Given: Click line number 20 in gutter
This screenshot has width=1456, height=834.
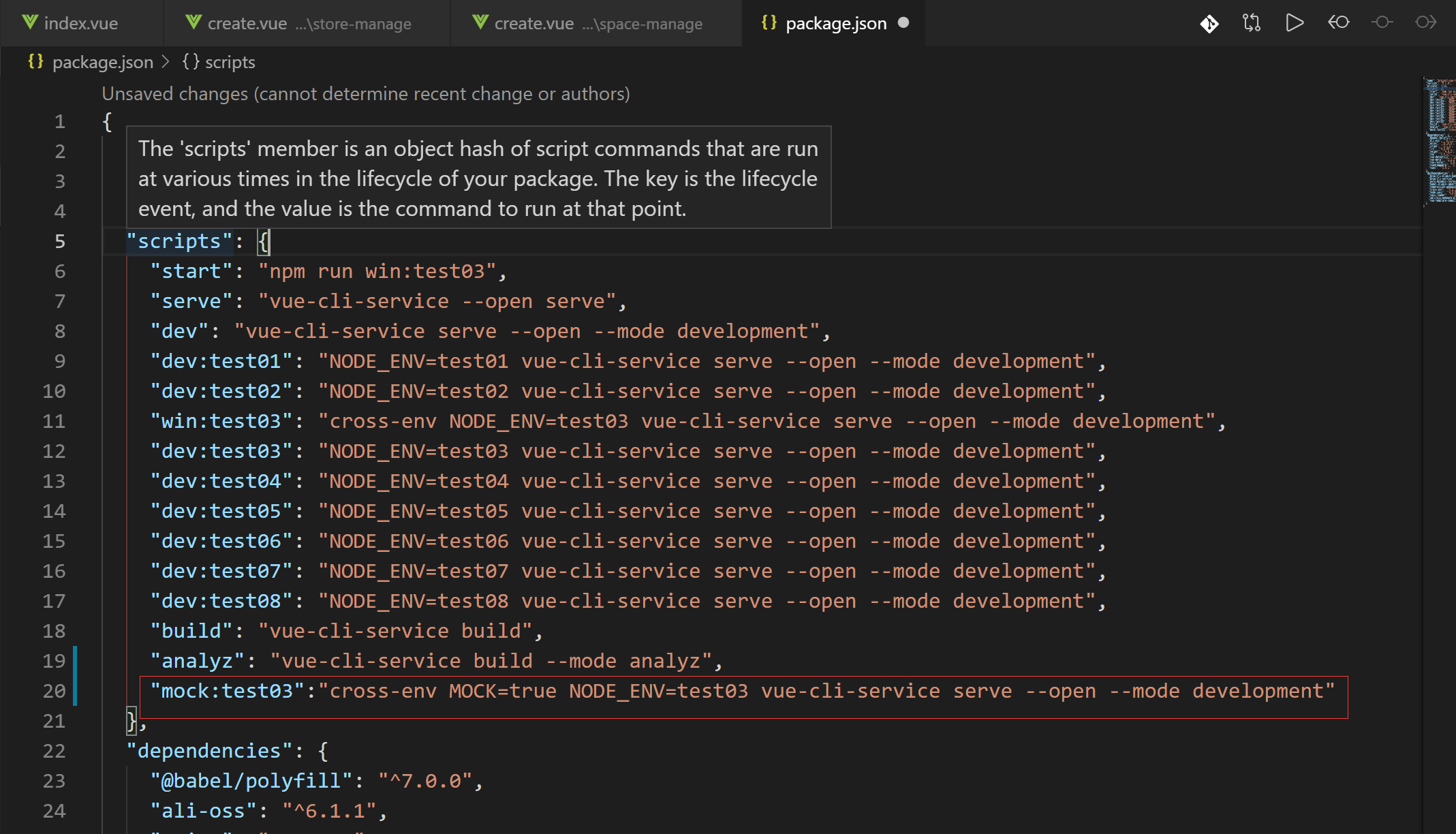Looking at the screenshot, I should pyautogui.click(x=54, y=691).
